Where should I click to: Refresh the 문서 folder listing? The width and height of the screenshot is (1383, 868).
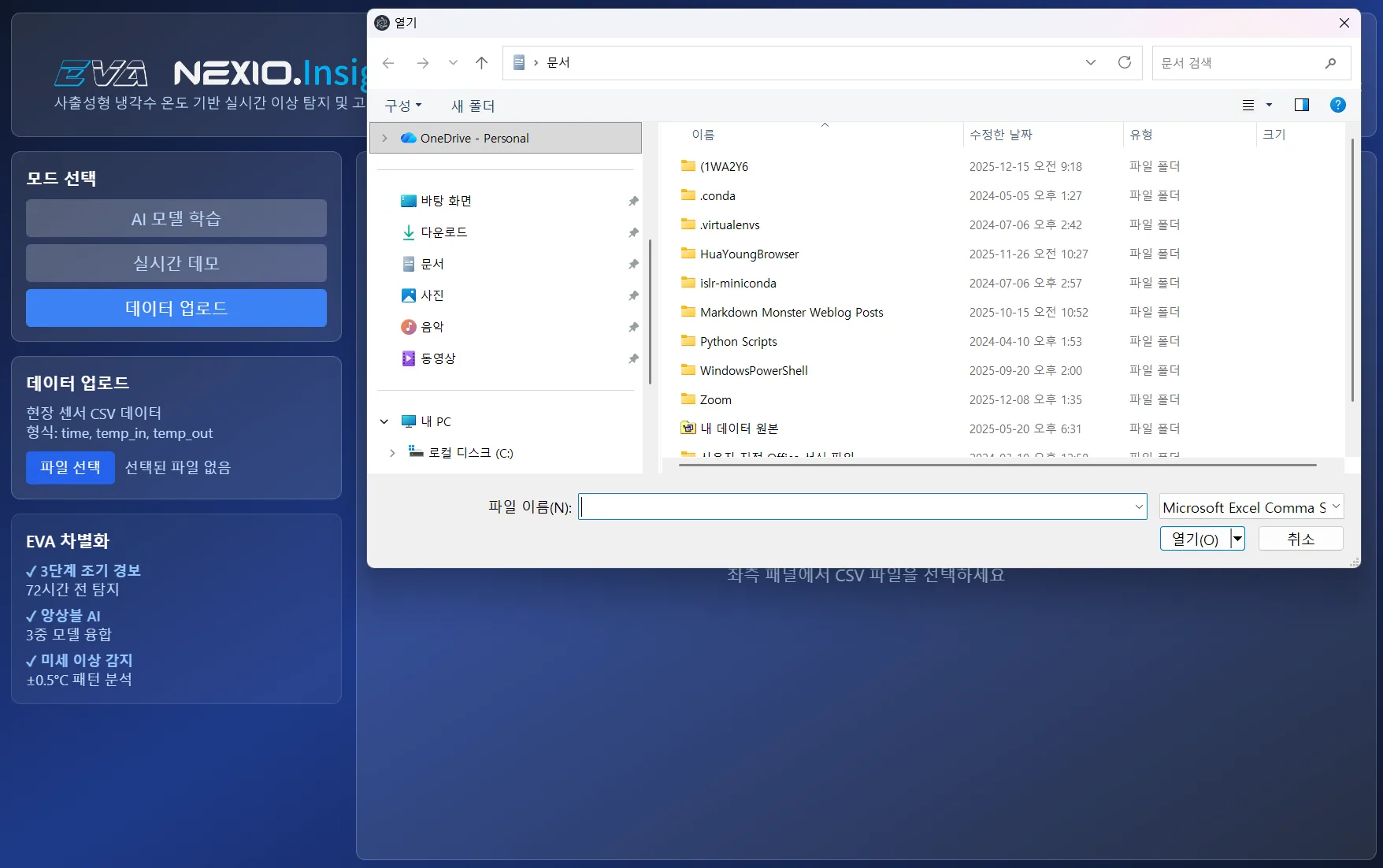pyautogui.click(x=1125, y=62)
